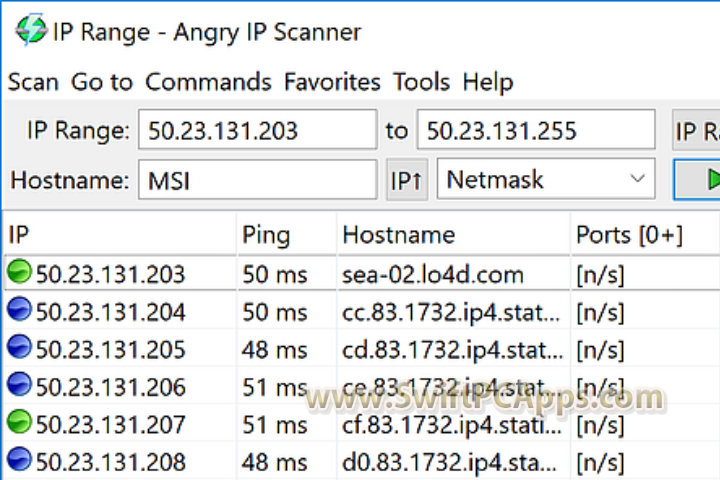This screenshot has height=480, width=720.
Task: Sort by the Ports [0+] column header
Action: click(x=645, y=234)
